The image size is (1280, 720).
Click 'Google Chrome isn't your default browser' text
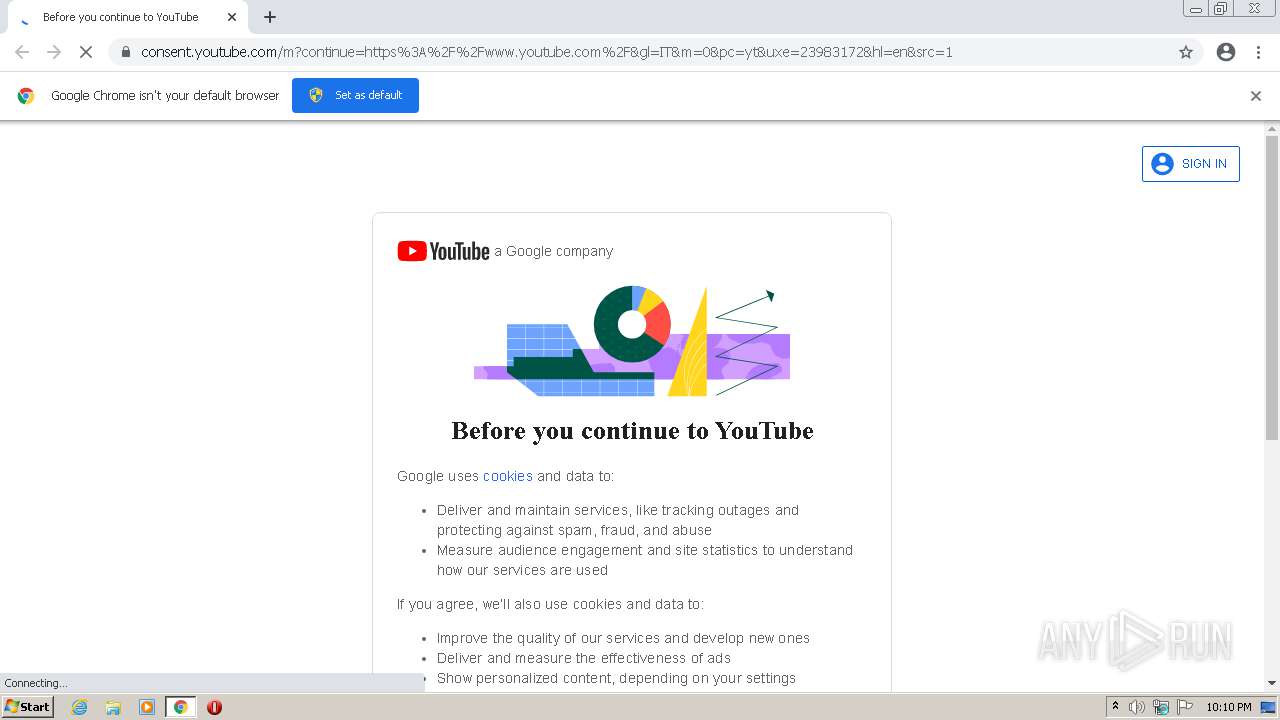pos(165,96)
